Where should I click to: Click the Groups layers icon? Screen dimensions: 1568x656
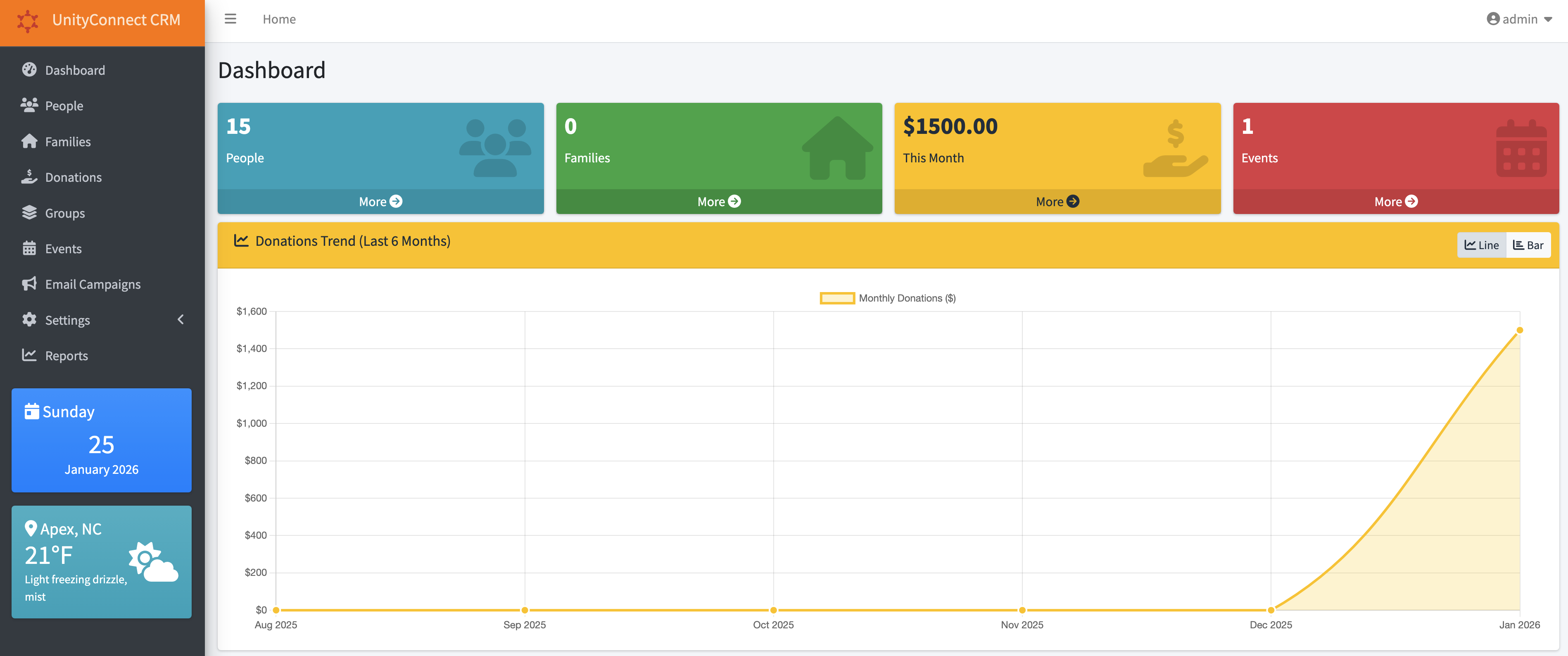click(x=29, y=212)
